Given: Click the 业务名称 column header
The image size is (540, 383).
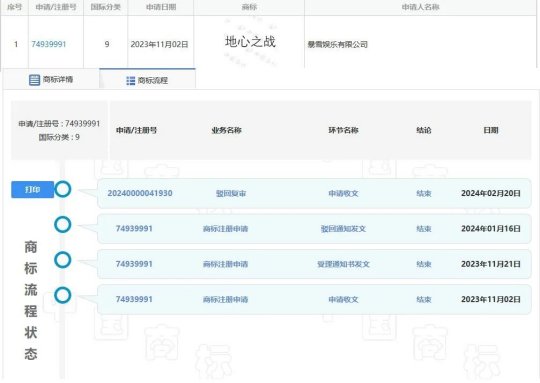Looking at the screenshot, I should point(226,130).
